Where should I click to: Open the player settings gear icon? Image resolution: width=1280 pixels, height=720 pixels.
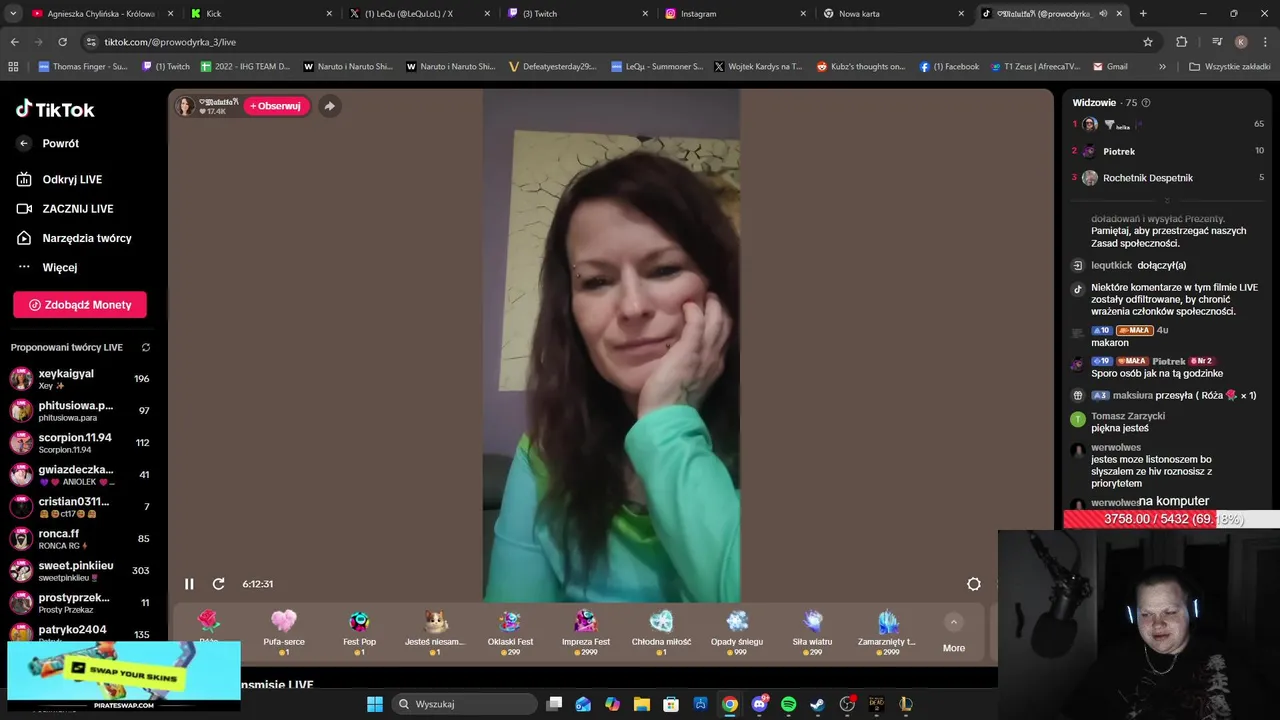coord(974,584)
